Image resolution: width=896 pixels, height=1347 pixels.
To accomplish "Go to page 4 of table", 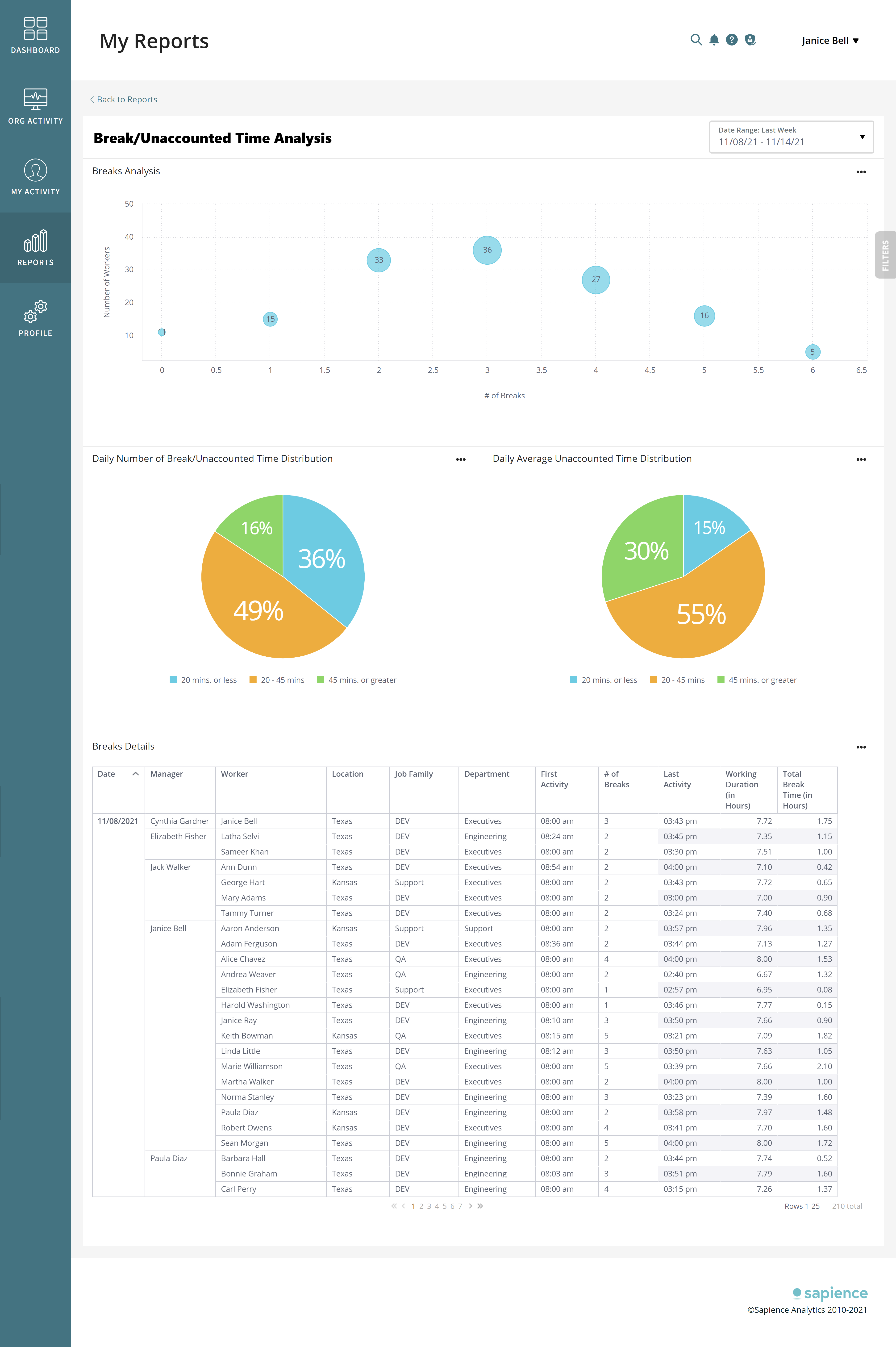I will coord(437,1206).
